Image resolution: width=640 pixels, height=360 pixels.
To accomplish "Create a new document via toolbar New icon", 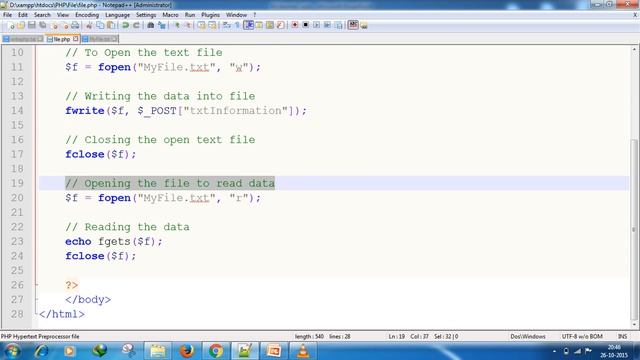I will pos(11,25).
